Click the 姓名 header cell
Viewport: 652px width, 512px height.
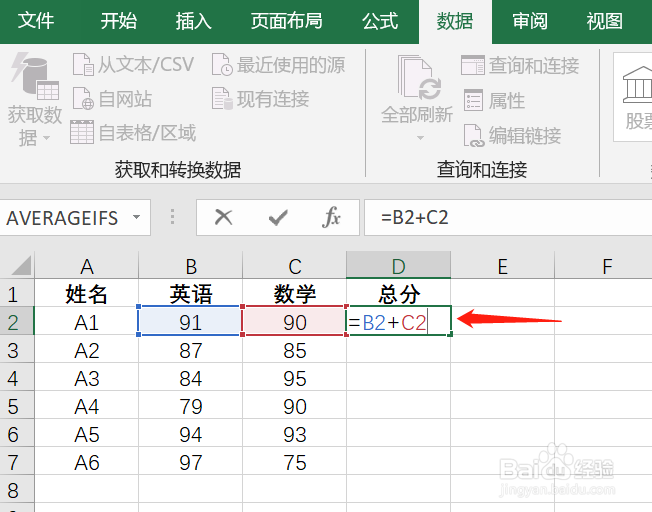point(86,294)
